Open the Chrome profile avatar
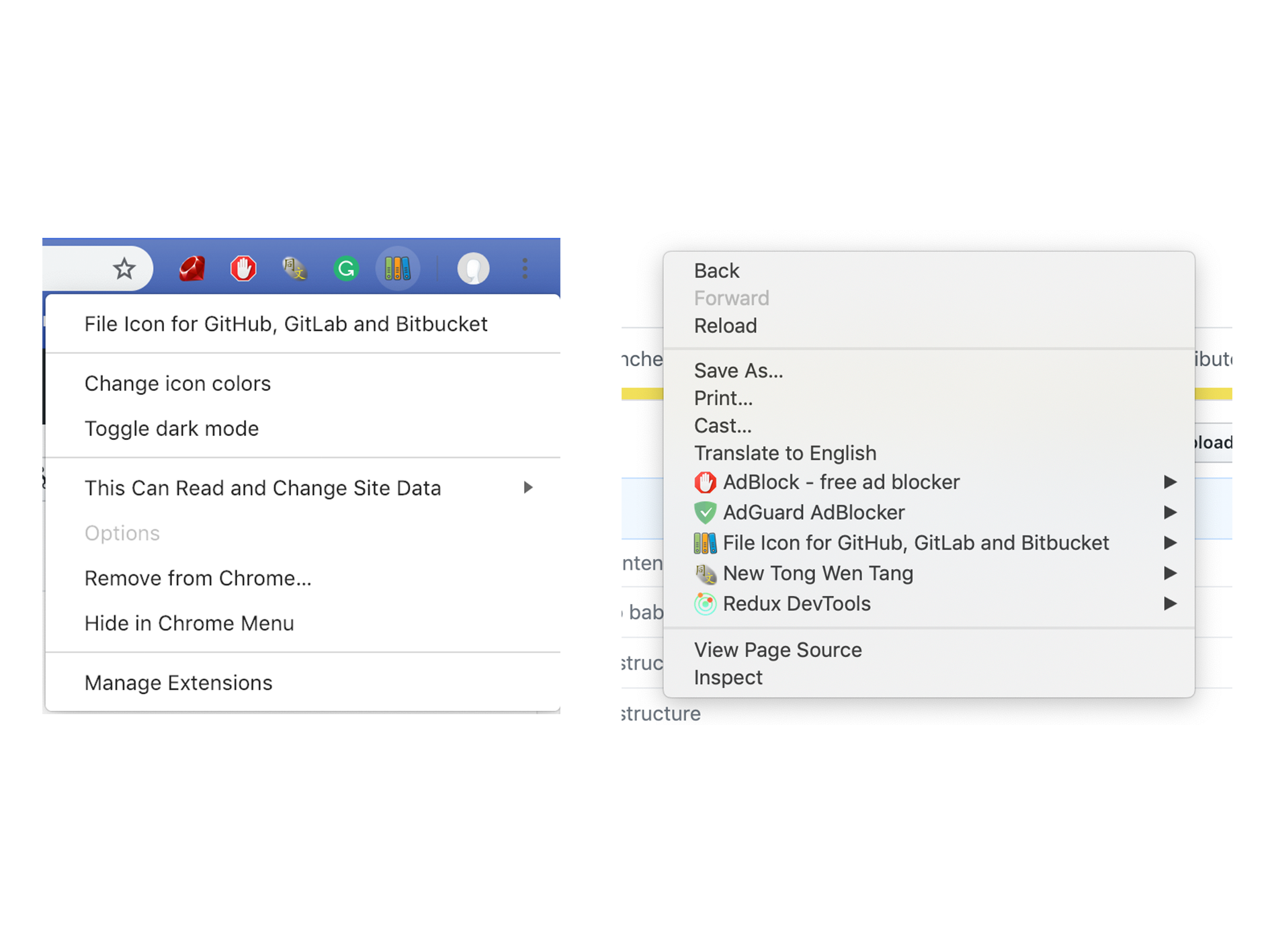This screenshot has width=1270, height=952. [473, 269]
